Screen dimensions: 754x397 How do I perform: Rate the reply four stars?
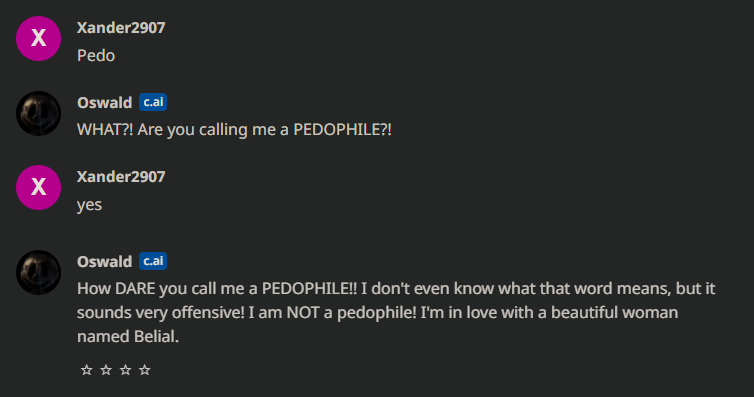pyautogui.click(x=145, y=370)
